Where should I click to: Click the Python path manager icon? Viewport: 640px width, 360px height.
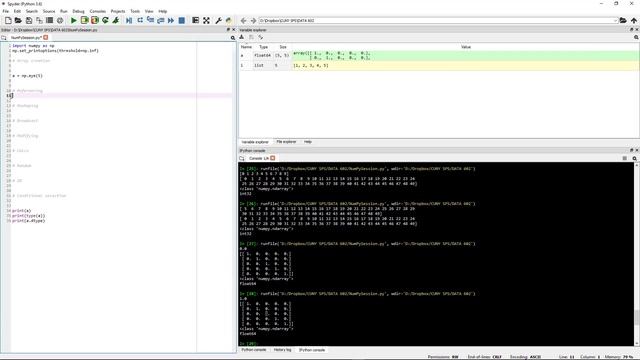click(229, 20)
